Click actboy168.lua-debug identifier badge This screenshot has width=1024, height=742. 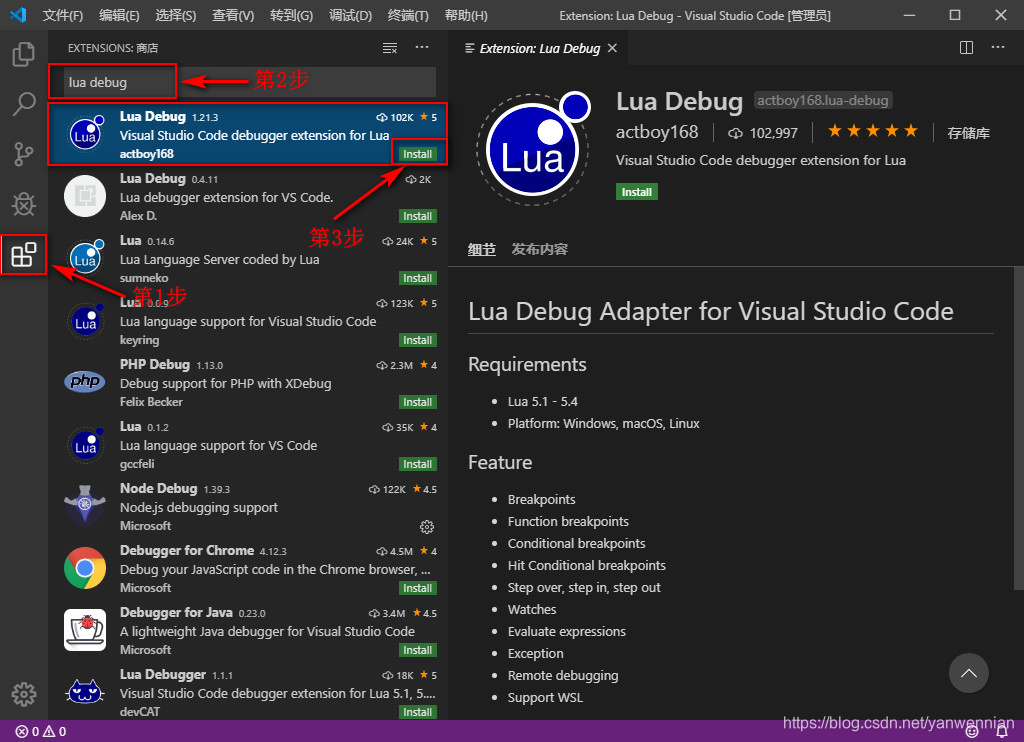823,101
